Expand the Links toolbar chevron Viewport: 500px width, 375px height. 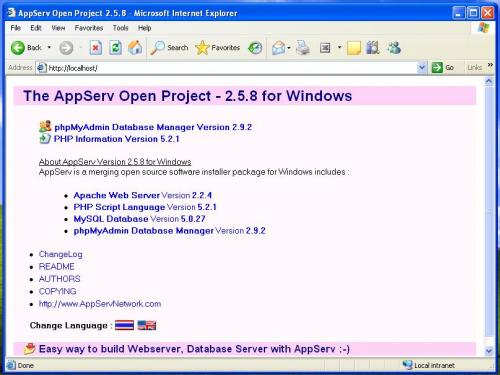(x=490, y=65)
